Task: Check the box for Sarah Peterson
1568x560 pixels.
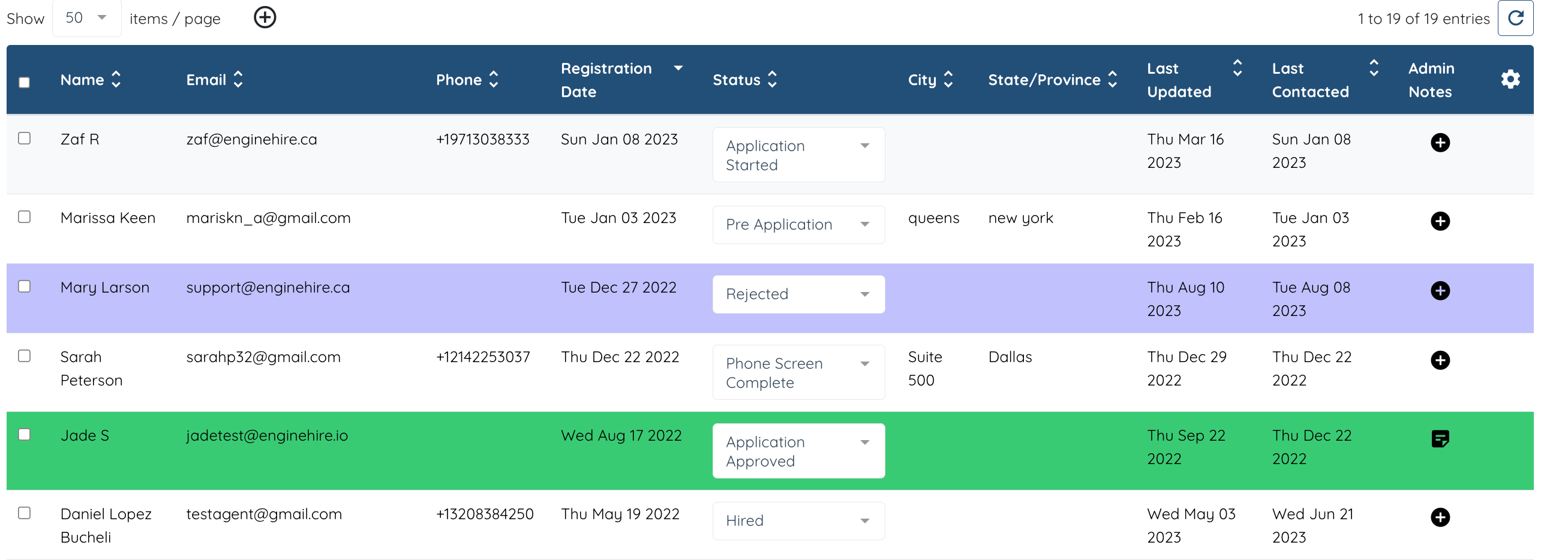Action: [25, 356]
